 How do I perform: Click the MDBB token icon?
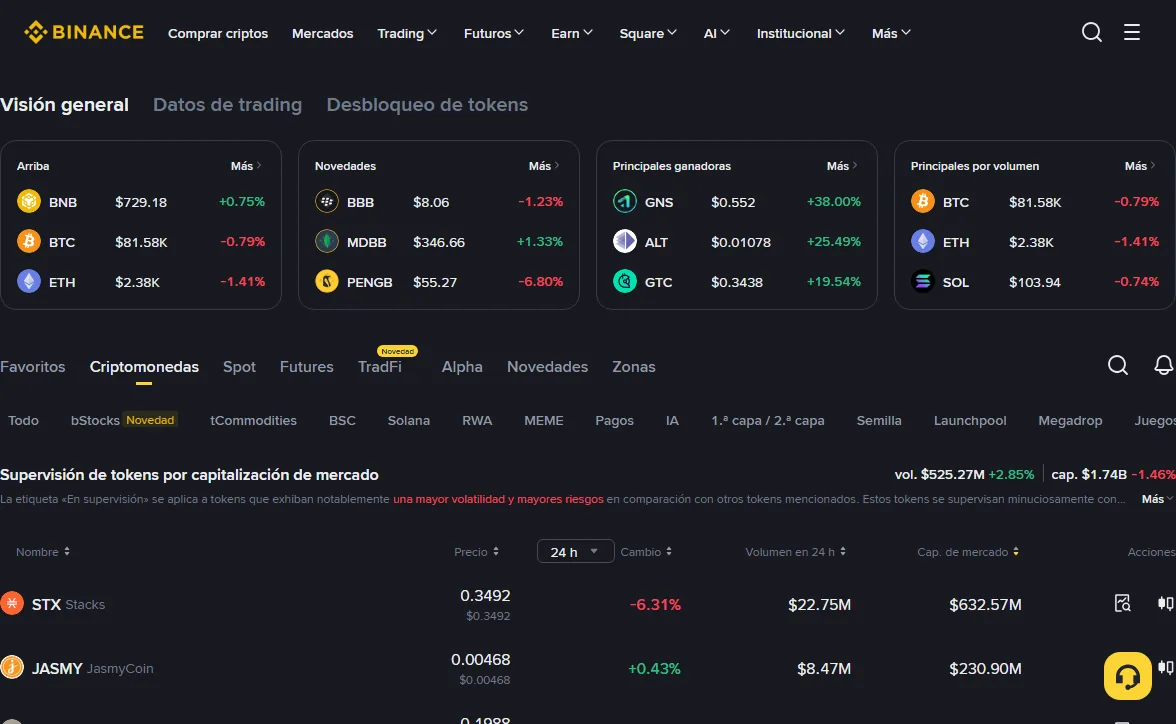326,242
